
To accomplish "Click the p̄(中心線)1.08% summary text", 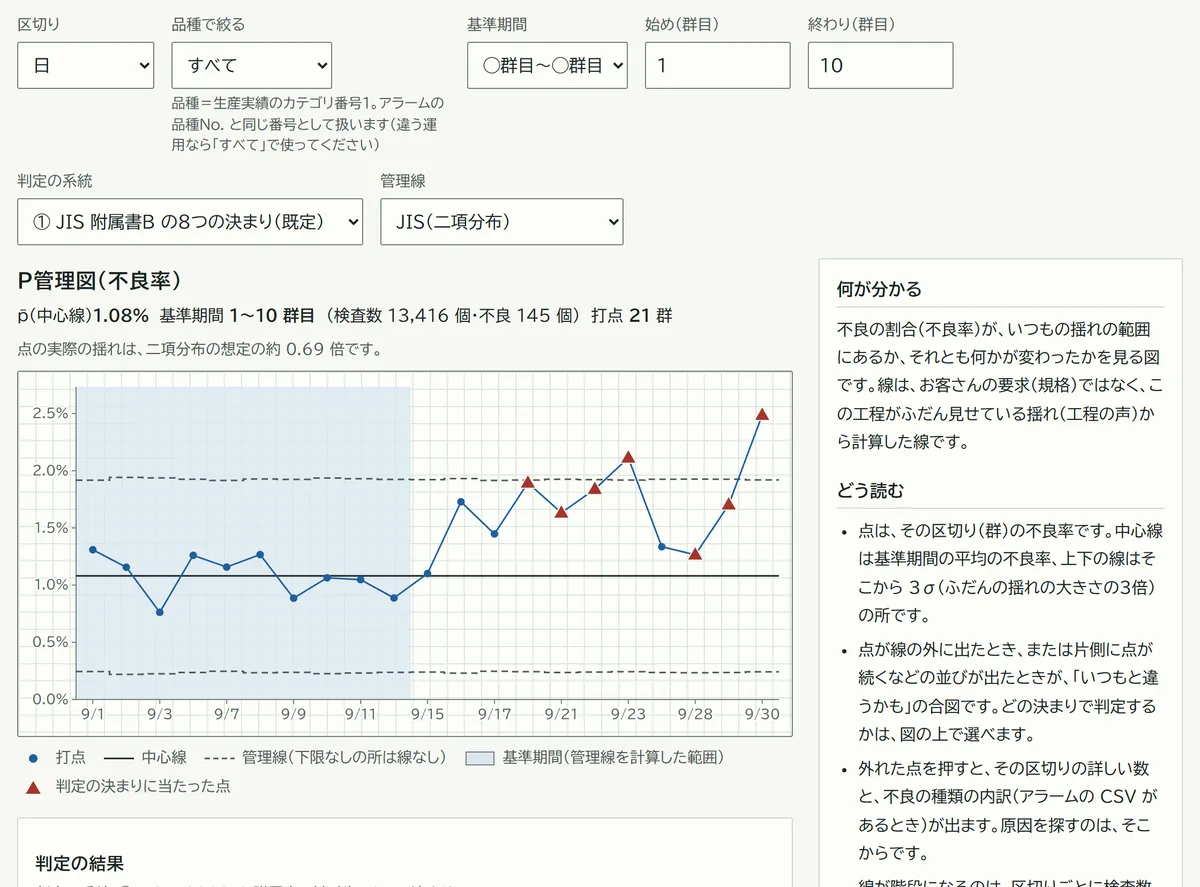I will point(85,316).
